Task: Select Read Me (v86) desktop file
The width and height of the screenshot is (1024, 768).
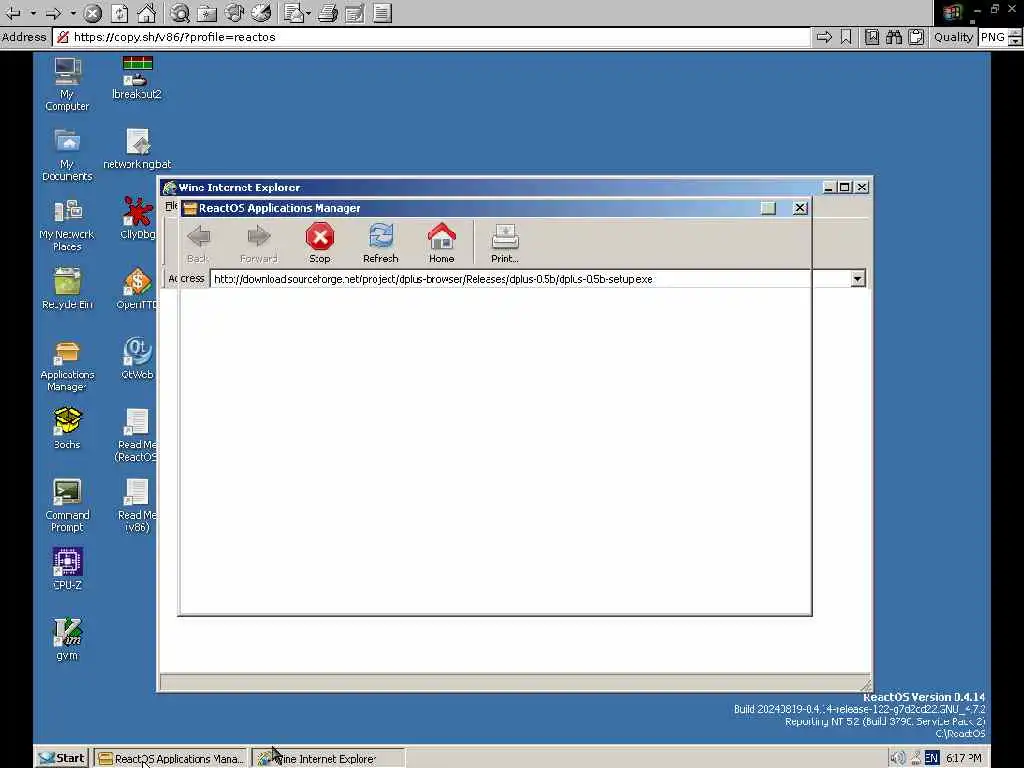Action: point(136,505)
